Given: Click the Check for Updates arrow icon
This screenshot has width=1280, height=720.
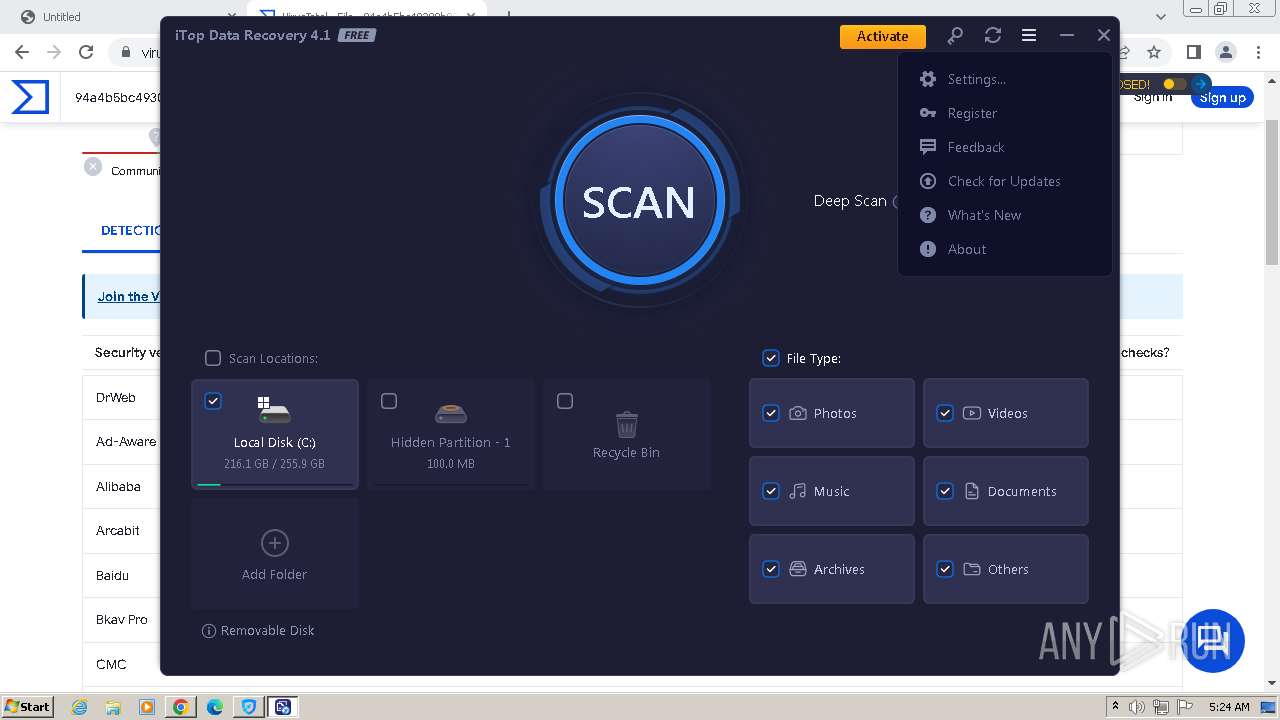Looking at the screenshot, I should click(x=928, y=181).
